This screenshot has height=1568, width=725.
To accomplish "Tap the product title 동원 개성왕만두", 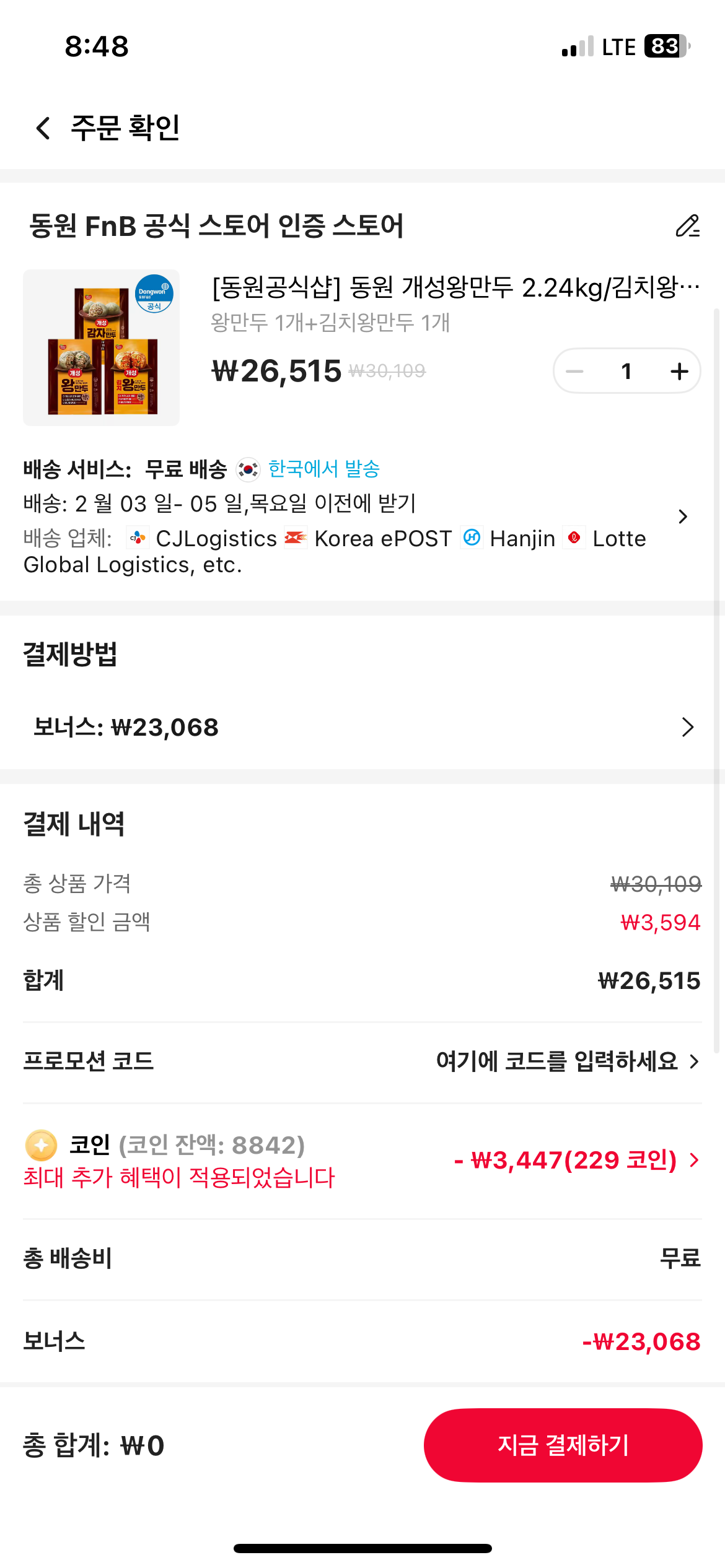I will (x=455, y=287).
